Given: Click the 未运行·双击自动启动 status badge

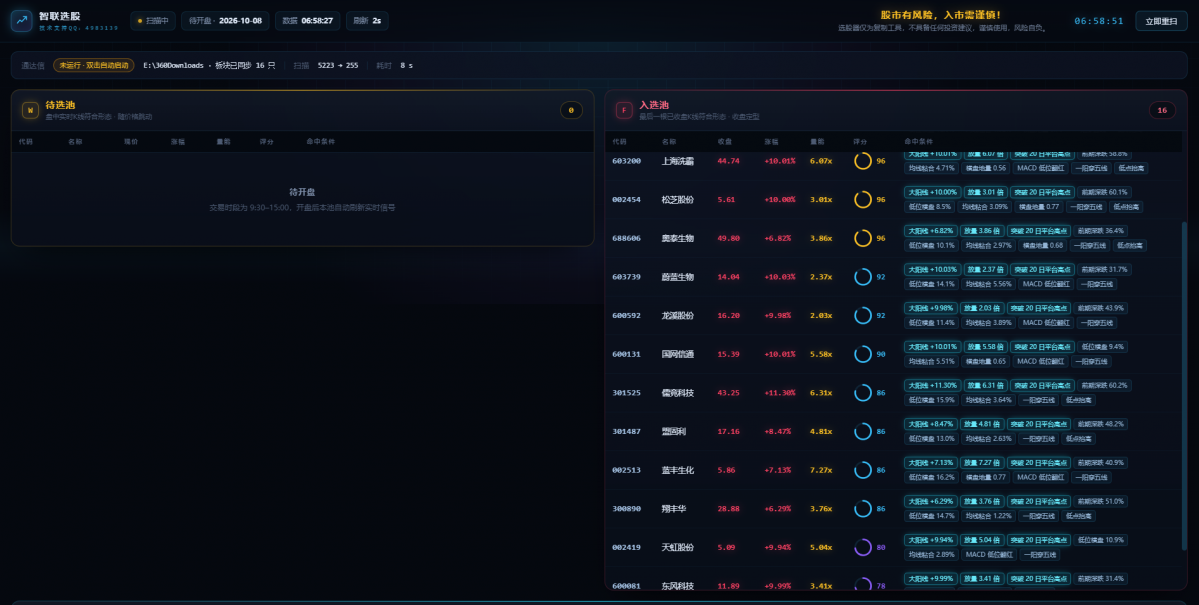Looking at the screenshot, I should (x=94, y=66).
